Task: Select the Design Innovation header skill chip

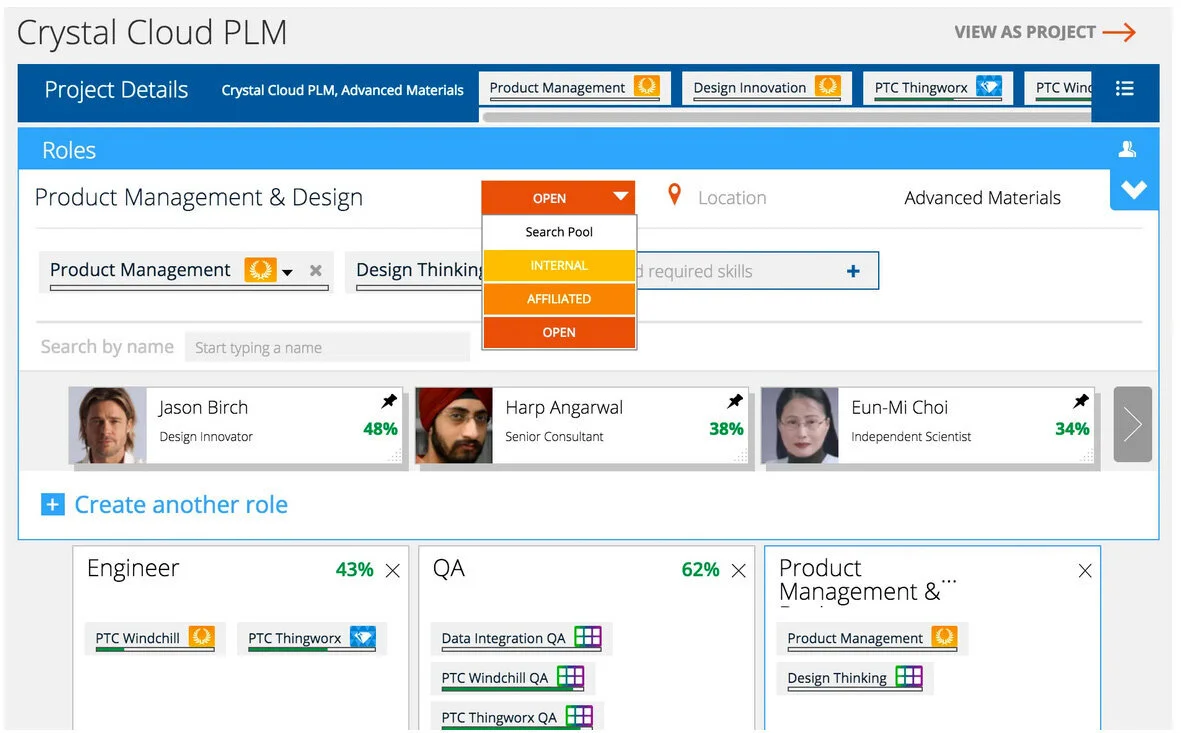Action: 767,88
